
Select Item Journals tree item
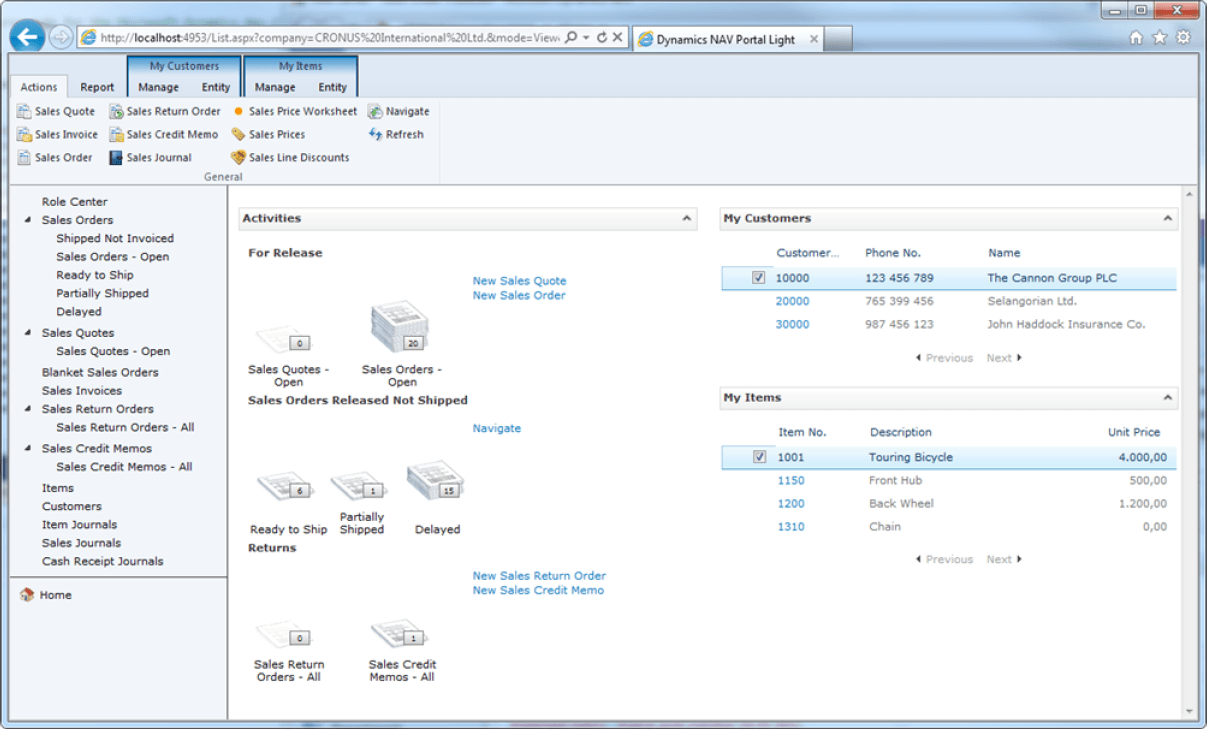click(79, 525)
